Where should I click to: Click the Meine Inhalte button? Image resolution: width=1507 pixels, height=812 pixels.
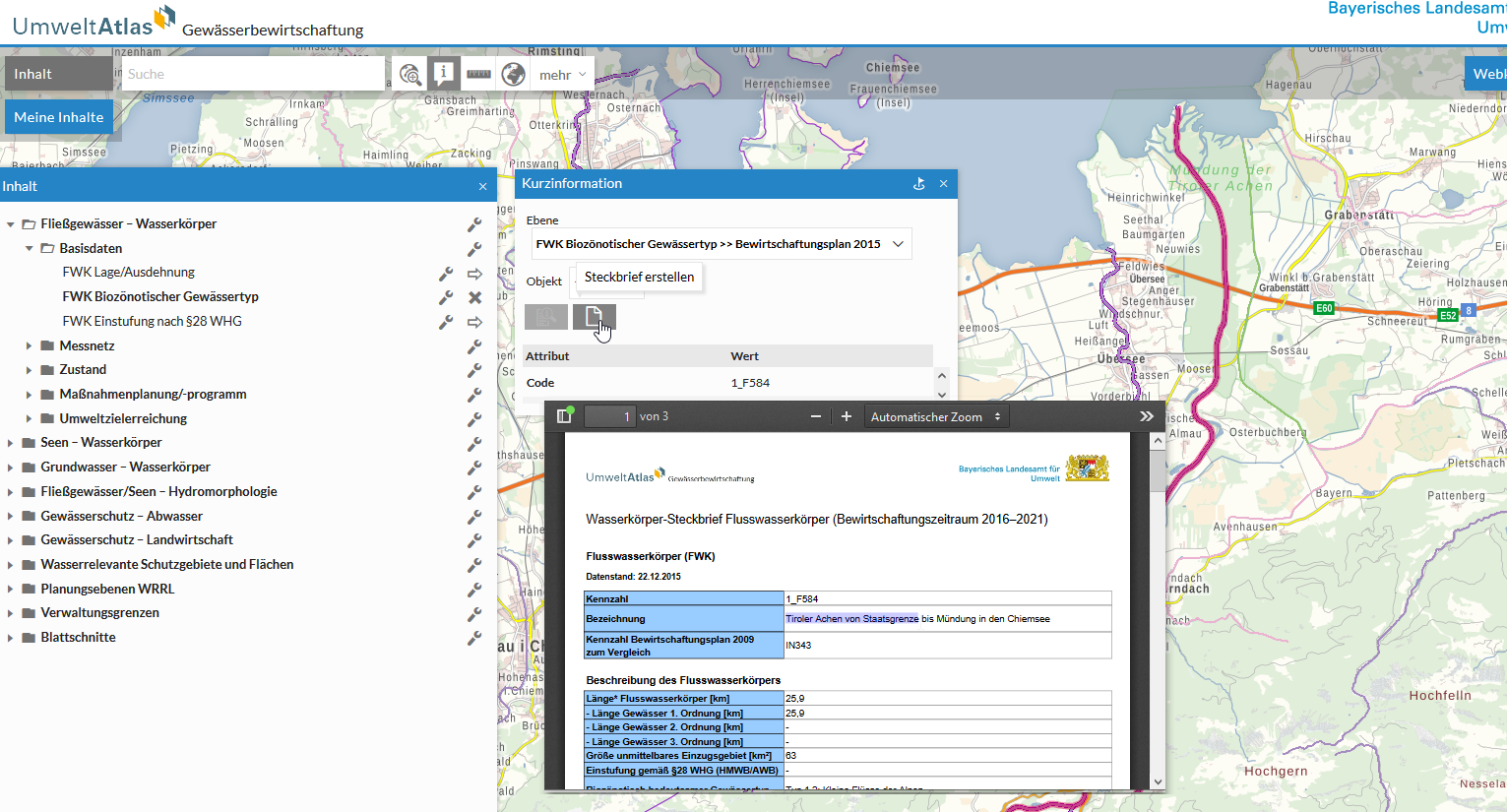pyautogui.click(x=59, y=117)
